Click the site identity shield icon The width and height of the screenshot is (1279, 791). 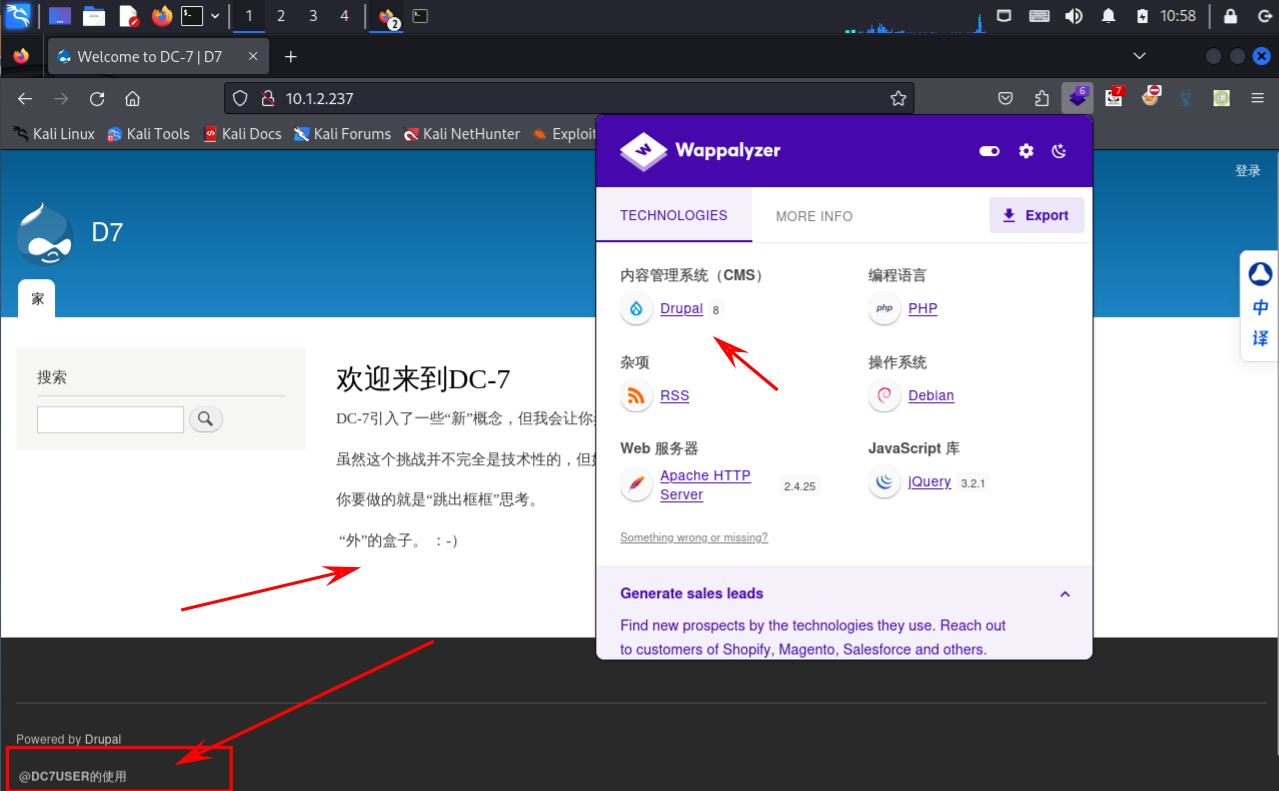[240, 98]
